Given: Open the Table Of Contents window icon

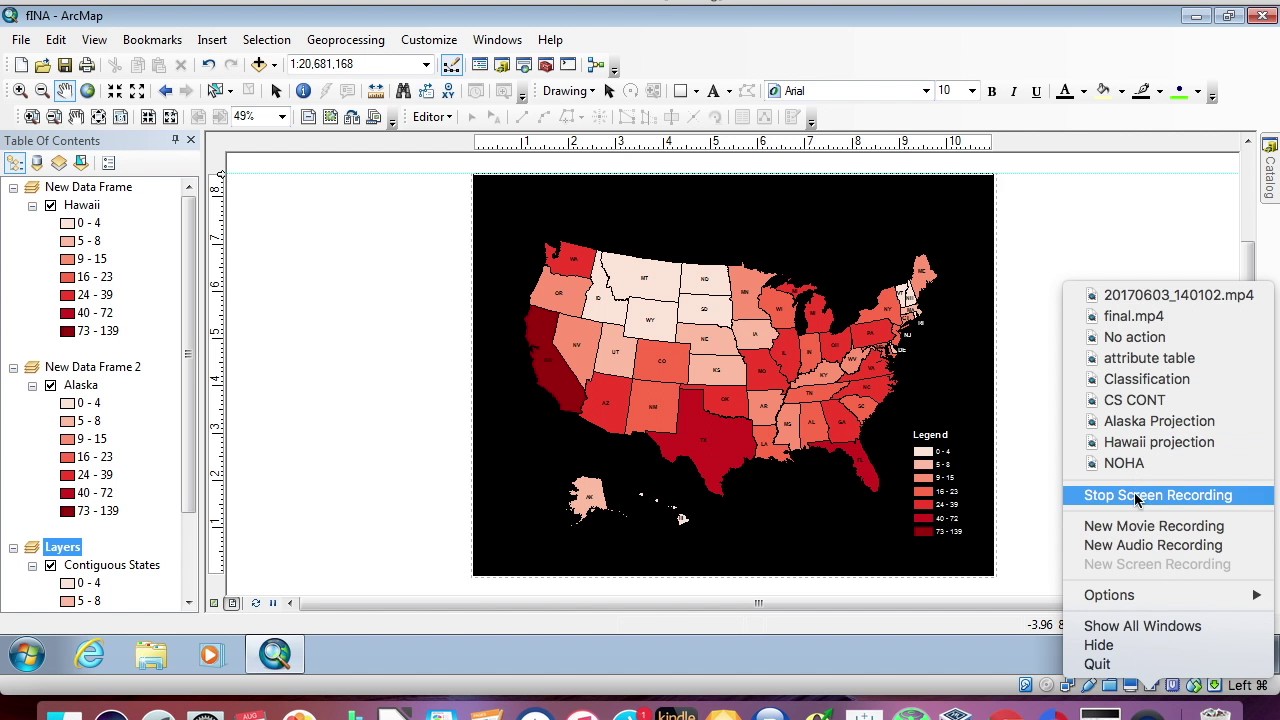Looking at the screenshot, I should [480, 65].
